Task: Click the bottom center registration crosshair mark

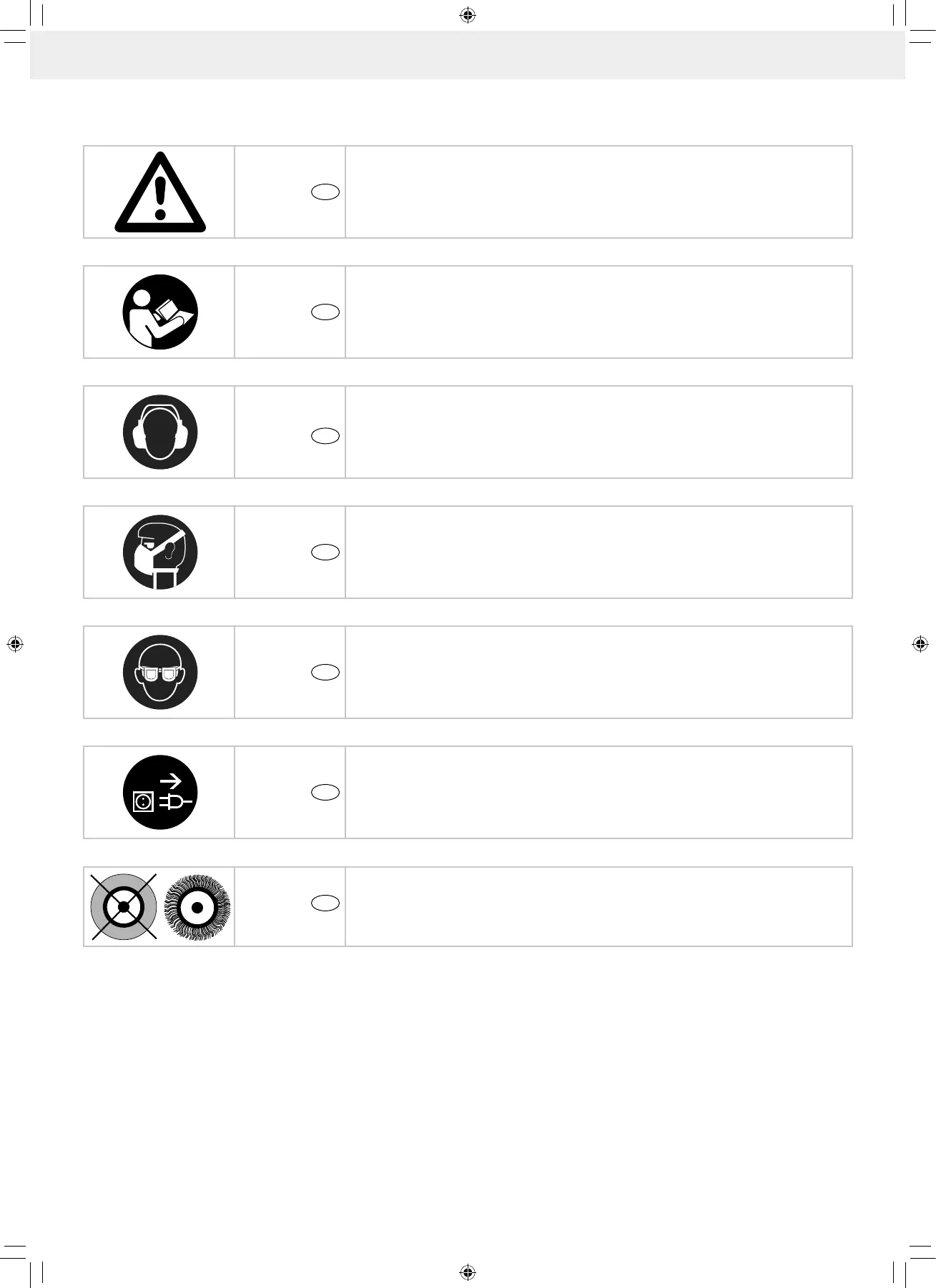Action: [x=468, y=1272]
